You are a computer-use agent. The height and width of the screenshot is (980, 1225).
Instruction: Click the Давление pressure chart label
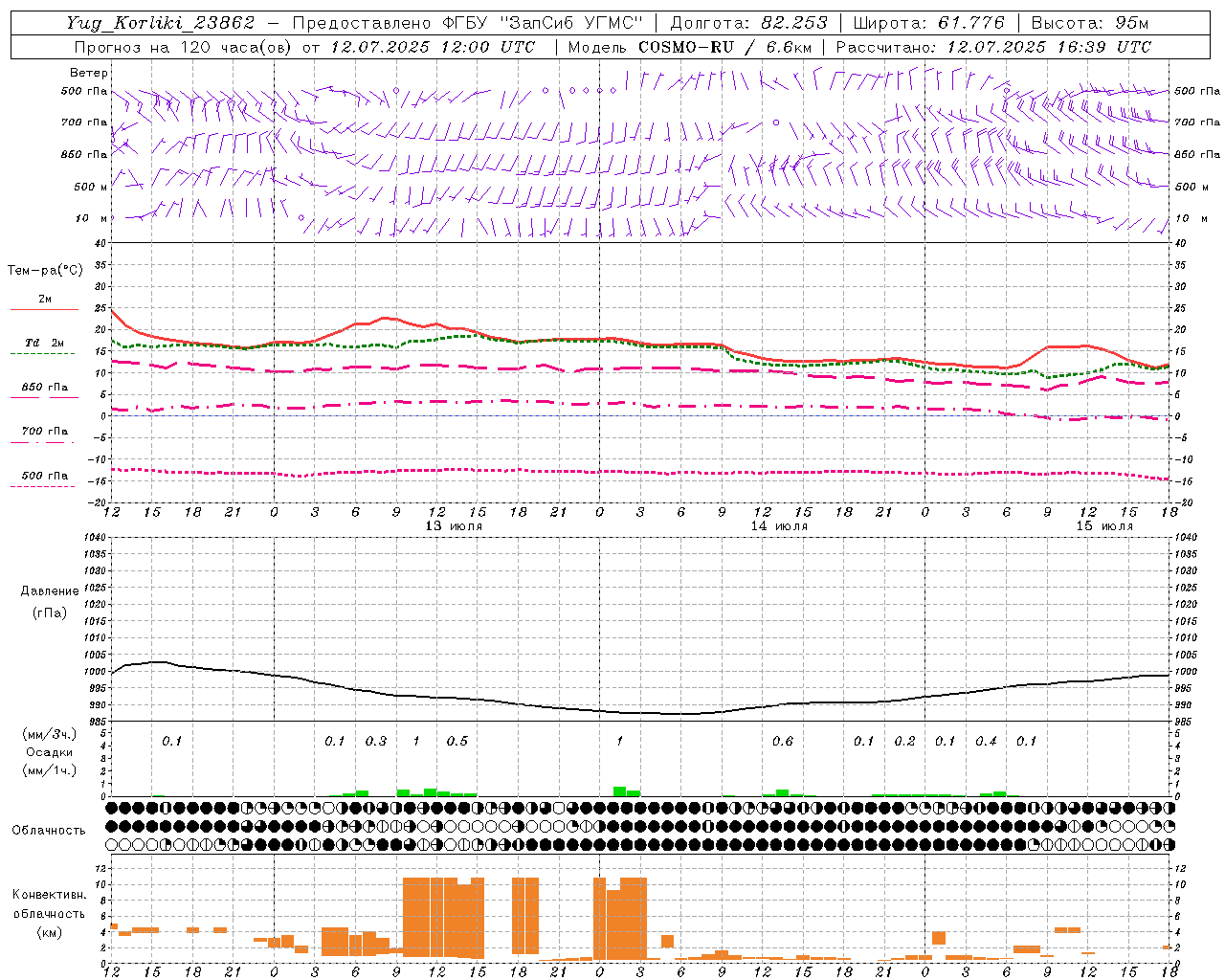click(49, 591)
